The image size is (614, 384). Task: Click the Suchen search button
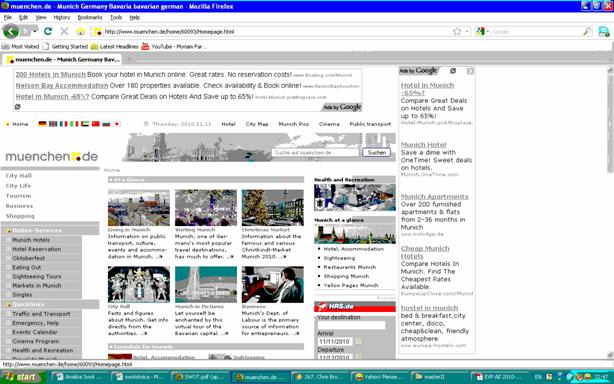(x=377, y=152)
